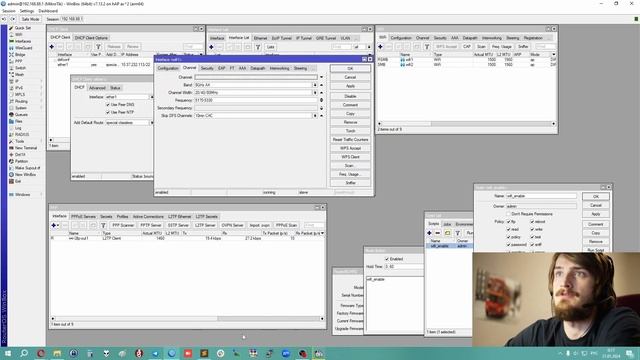Open WireGuard in the sidebar

(x=23, y=48)
